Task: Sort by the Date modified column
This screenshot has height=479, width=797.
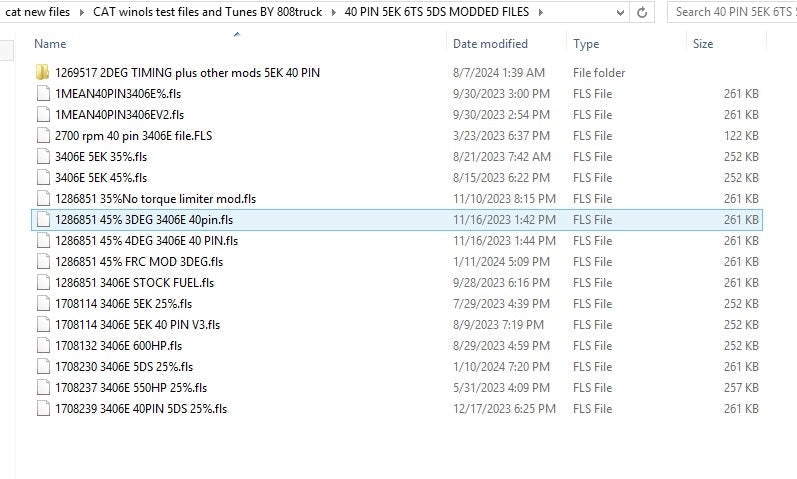Action: 490,44
